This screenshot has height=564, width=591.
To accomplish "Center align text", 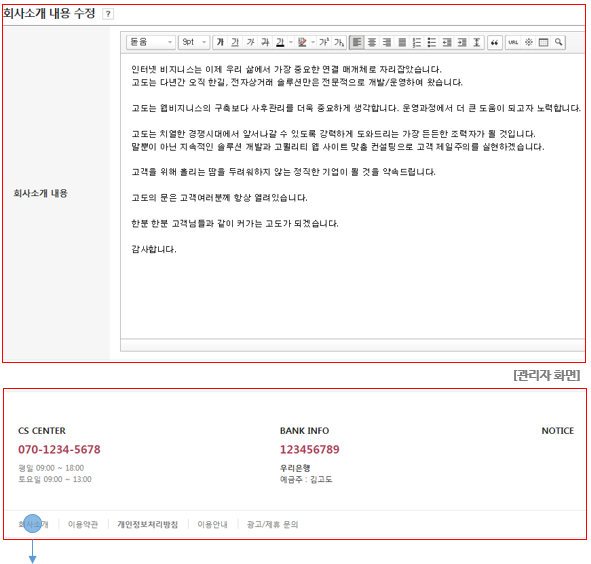I will (x=372, y=42).
